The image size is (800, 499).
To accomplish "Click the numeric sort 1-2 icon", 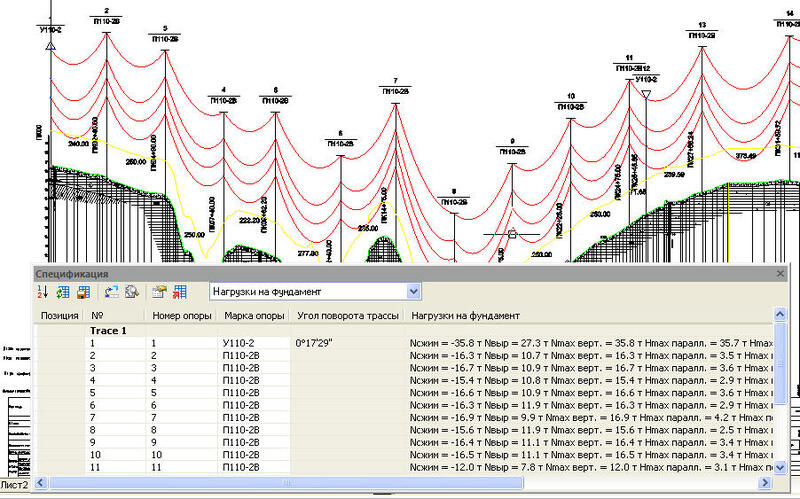I will coord(43,292).
